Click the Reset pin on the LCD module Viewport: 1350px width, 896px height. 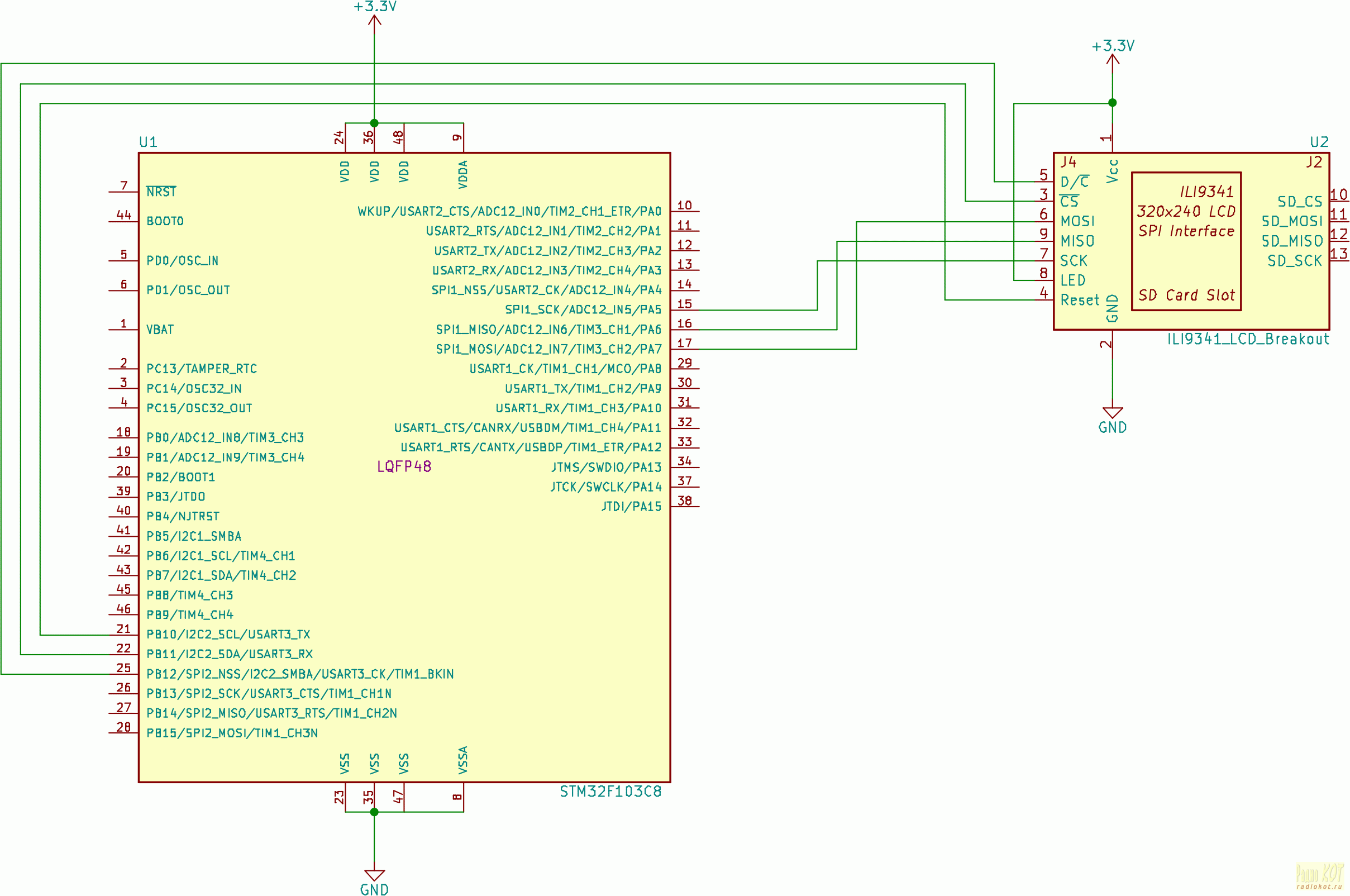tap(1079, 300)
